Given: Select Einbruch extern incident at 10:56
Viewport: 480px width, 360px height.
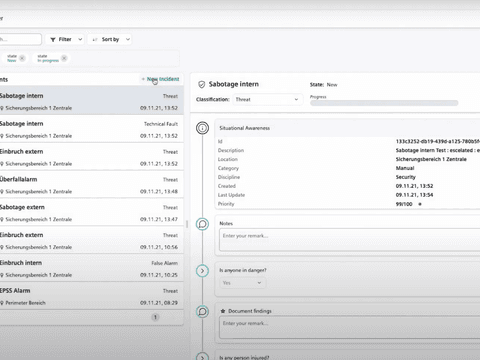Looking at the screenshot, I should 91,240.
